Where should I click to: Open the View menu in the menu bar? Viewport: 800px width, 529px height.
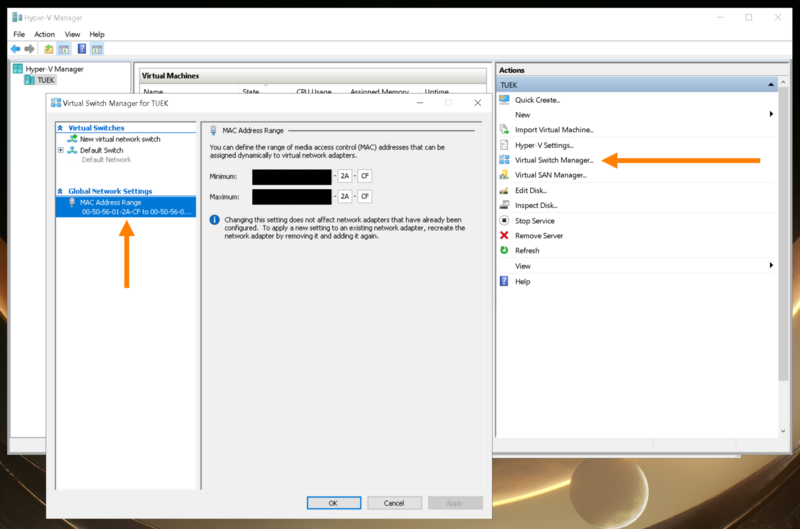tap(72, 34)
